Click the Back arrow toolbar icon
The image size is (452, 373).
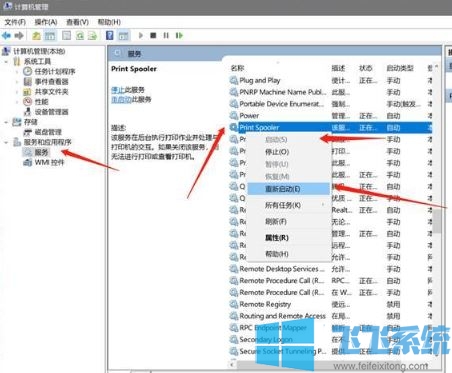[x=6, y=35]
